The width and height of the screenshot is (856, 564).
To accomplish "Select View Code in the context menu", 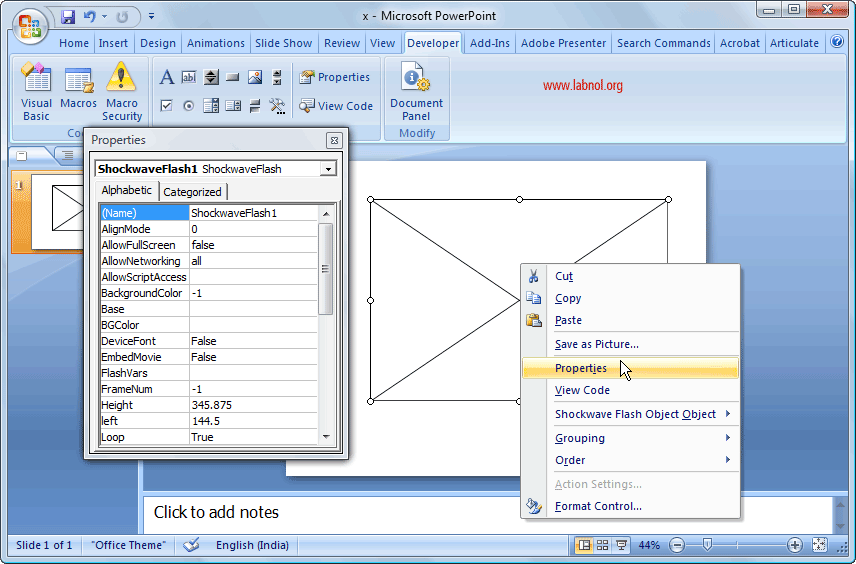I will click(631, 390).
